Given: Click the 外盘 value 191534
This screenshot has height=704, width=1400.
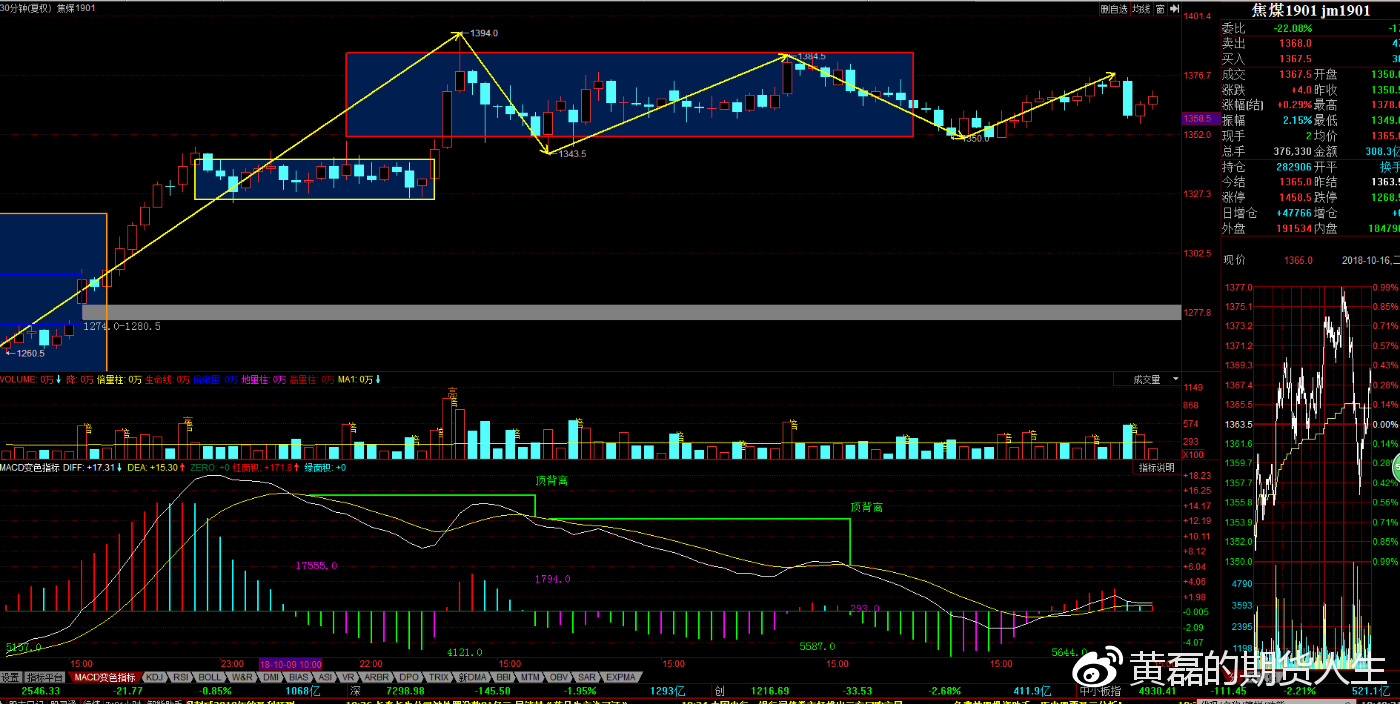Looking at the screenshot, I should [x=1292, y=228].
